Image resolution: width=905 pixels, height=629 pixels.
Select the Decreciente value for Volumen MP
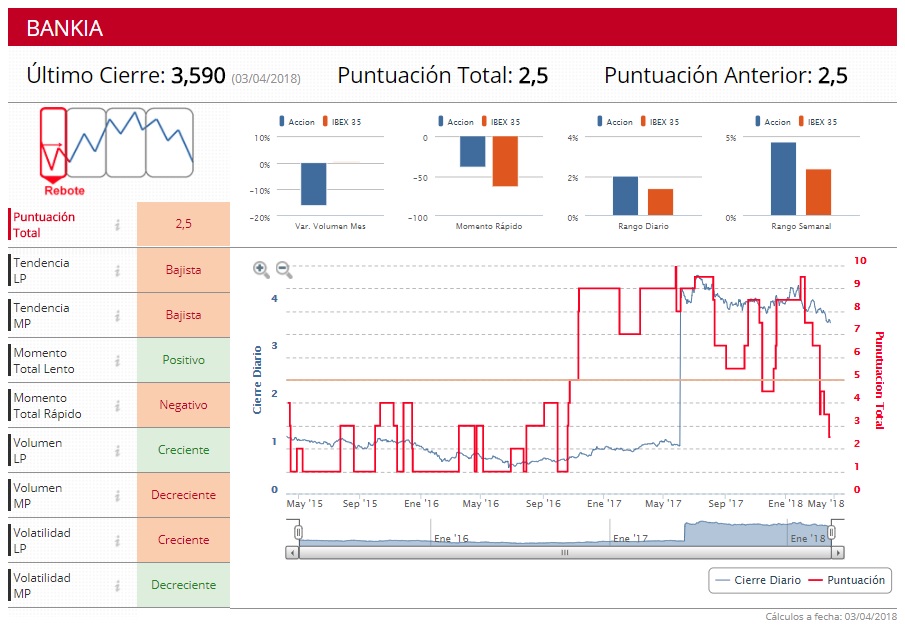(184, 495)
